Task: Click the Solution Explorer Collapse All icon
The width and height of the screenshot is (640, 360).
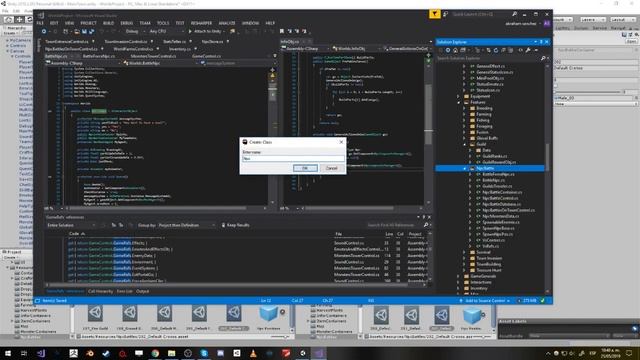Action: [503, 50]
